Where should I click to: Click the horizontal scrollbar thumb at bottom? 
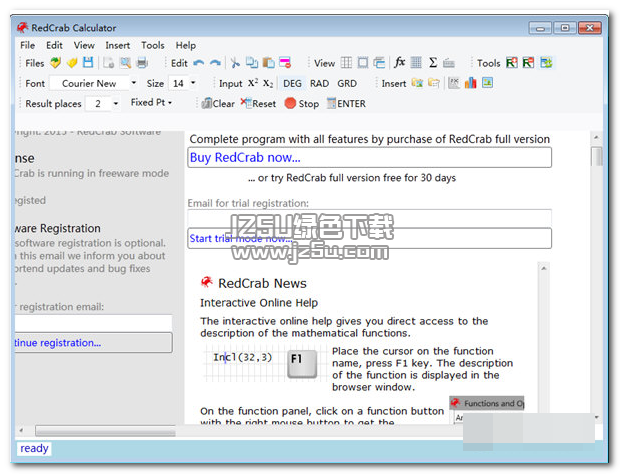(105, 430)
